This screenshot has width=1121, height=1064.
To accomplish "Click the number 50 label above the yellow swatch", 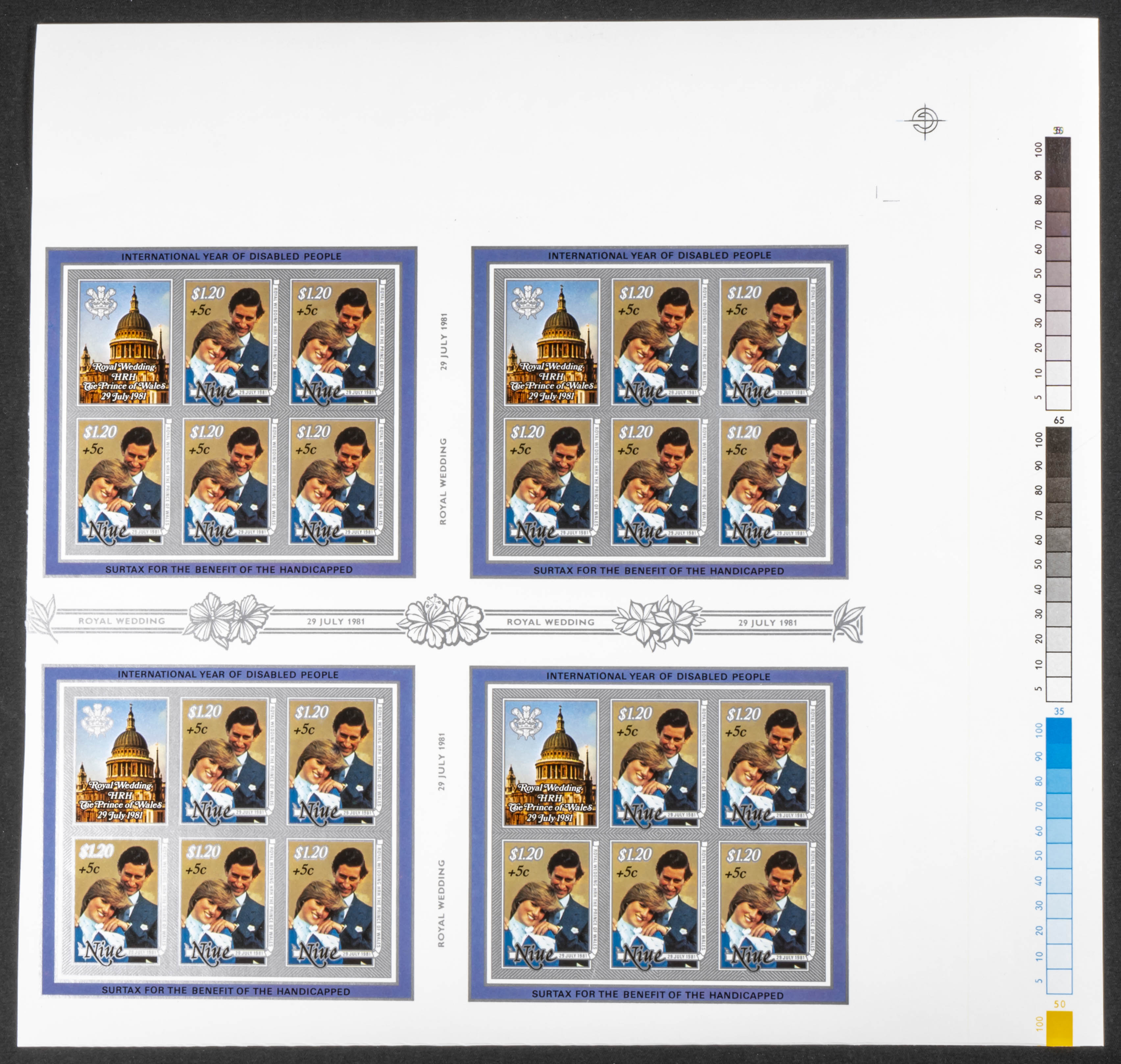I will (1059, 1004).
